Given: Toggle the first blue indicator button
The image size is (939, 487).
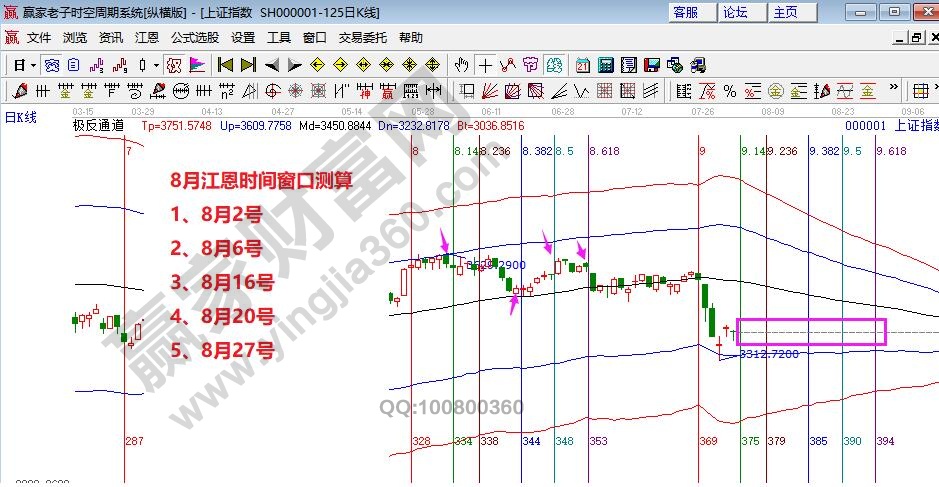Looking at the screenshot, I should coord(52,65).
